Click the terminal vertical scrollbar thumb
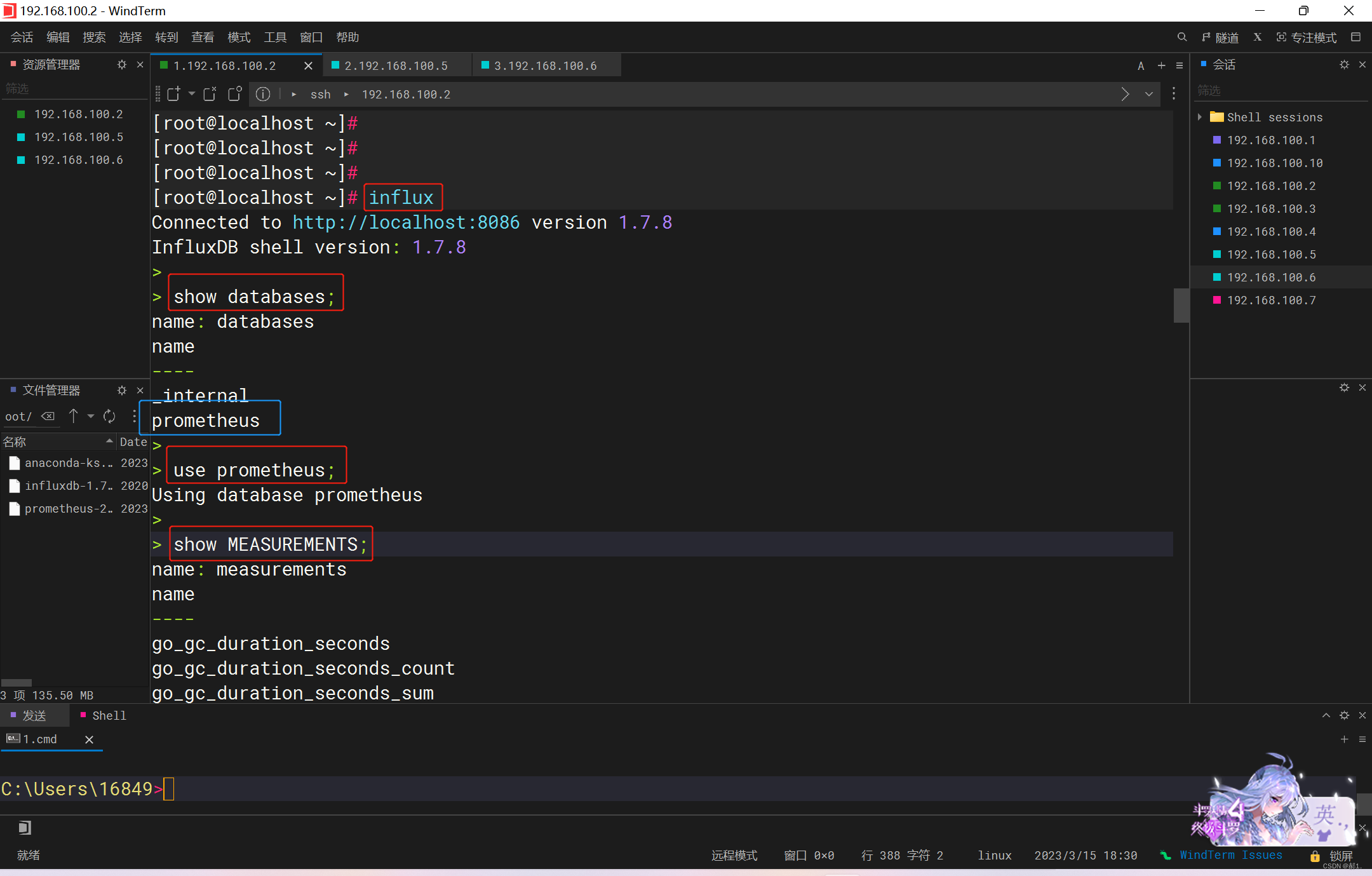The image size is (1372, 876). 1181,305
